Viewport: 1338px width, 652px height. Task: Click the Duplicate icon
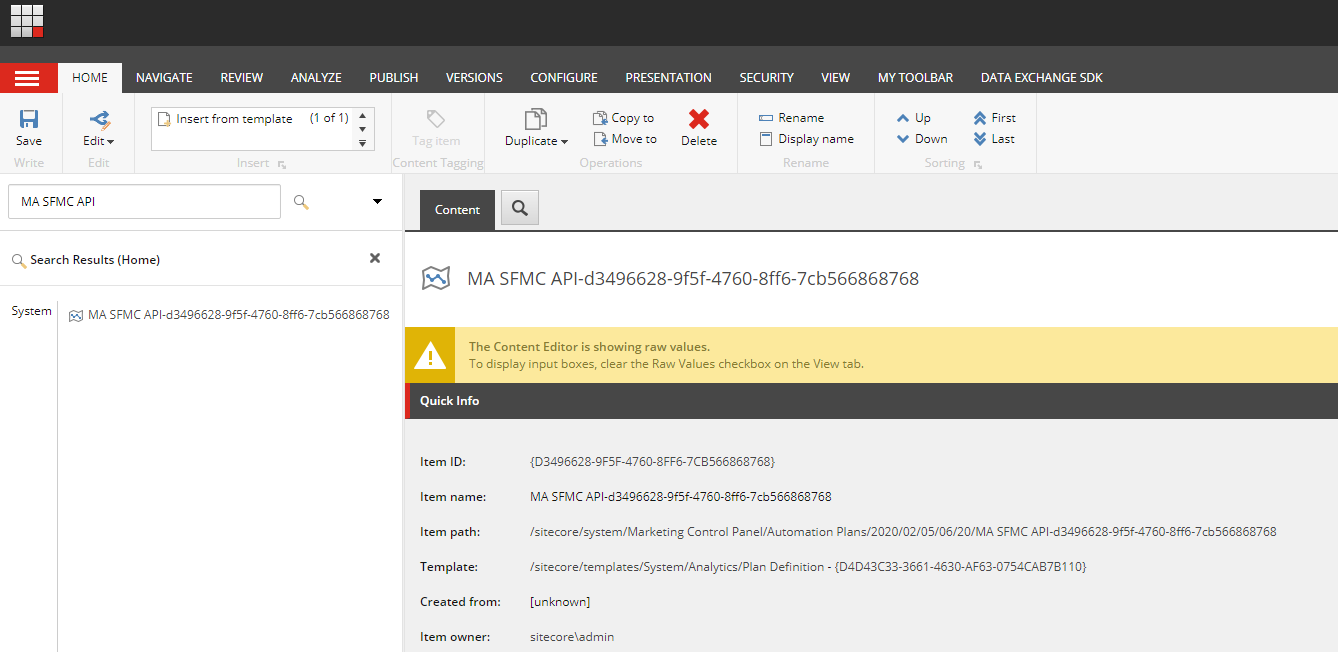point(535,120)
